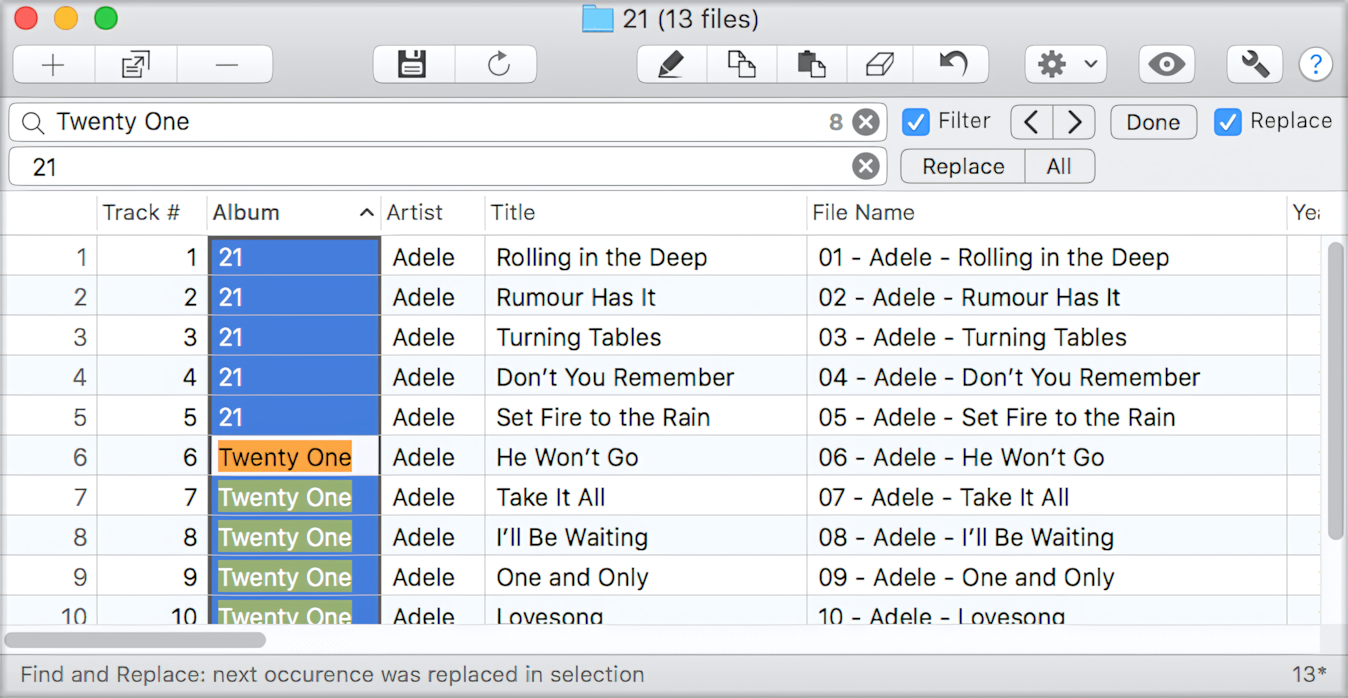
Task: Select the Twenty One album cell in row 8
Action: [294, 537]
